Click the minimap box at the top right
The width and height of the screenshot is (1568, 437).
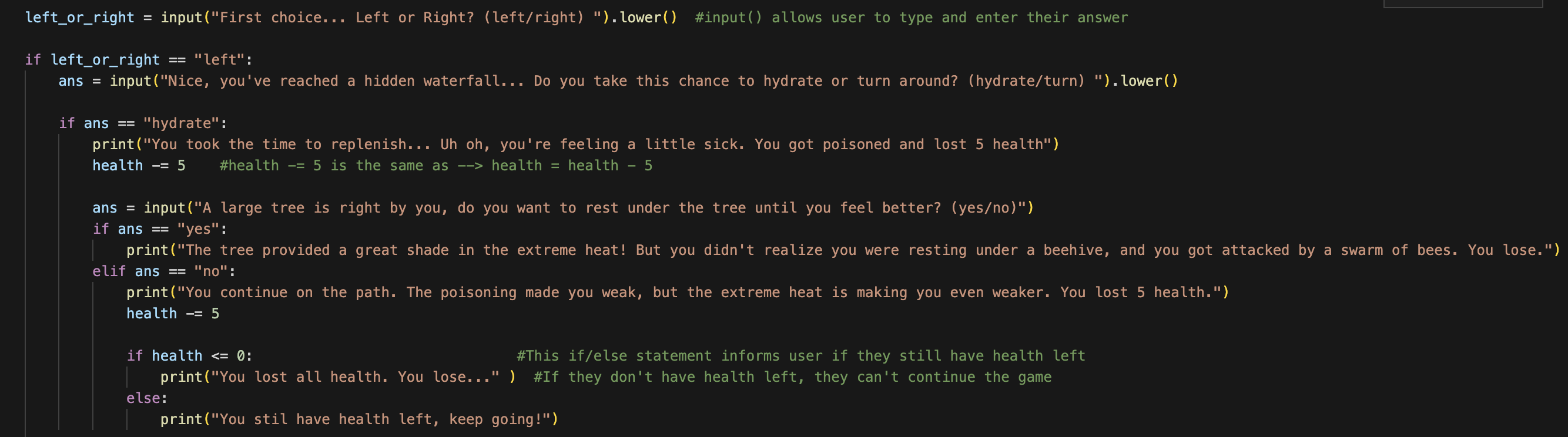tap(1463, 4)
